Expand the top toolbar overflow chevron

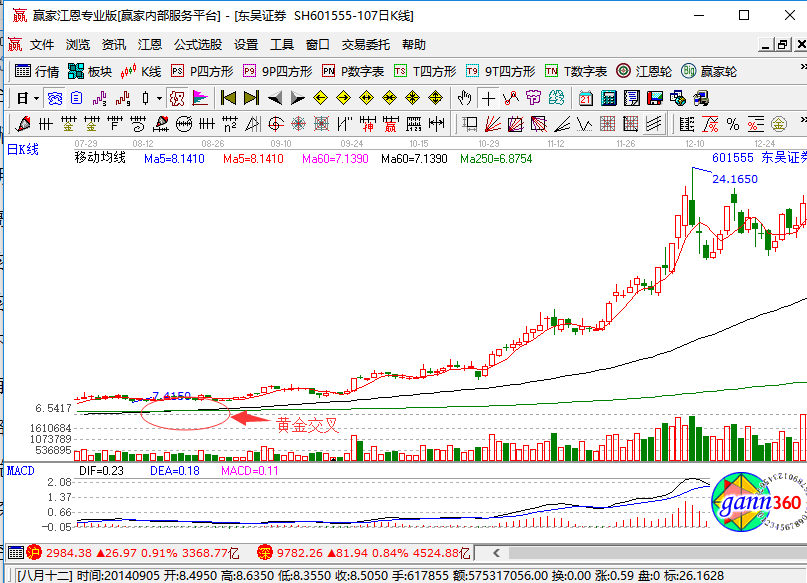803,67
